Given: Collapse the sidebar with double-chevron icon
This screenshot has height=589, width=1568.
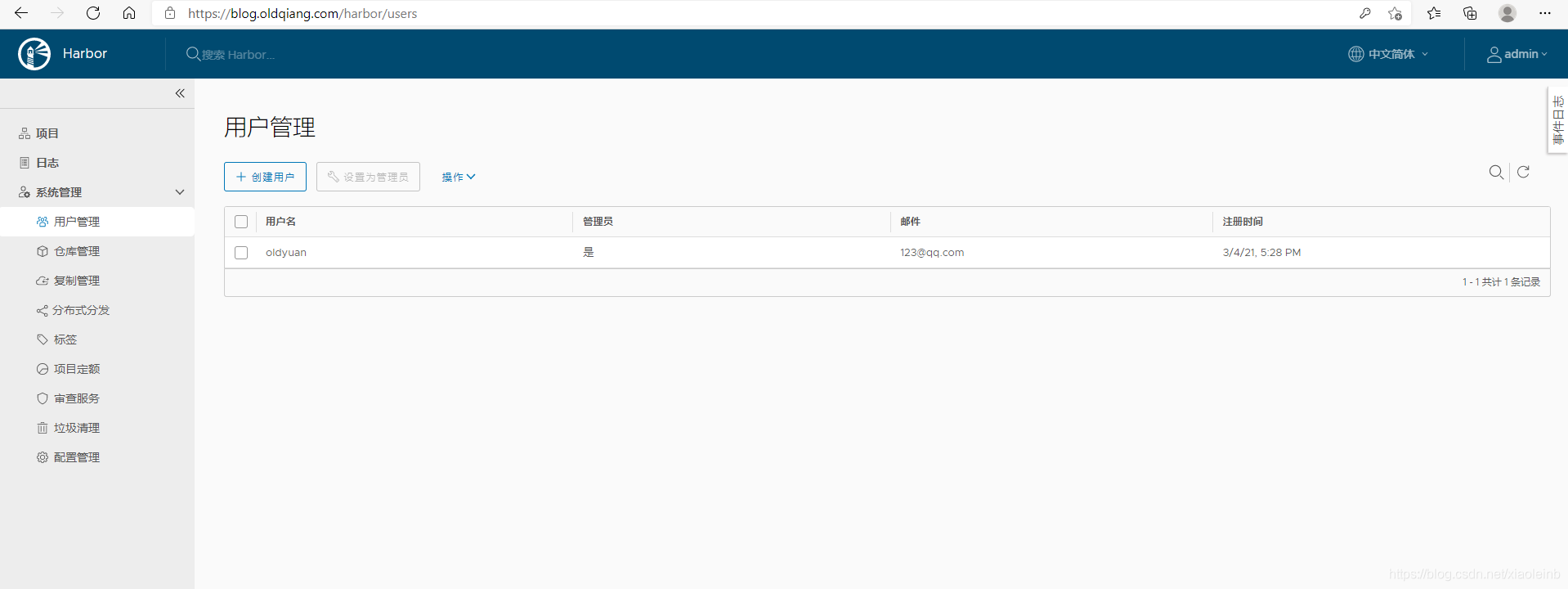Looking at the screenshot, I should 180,93.
